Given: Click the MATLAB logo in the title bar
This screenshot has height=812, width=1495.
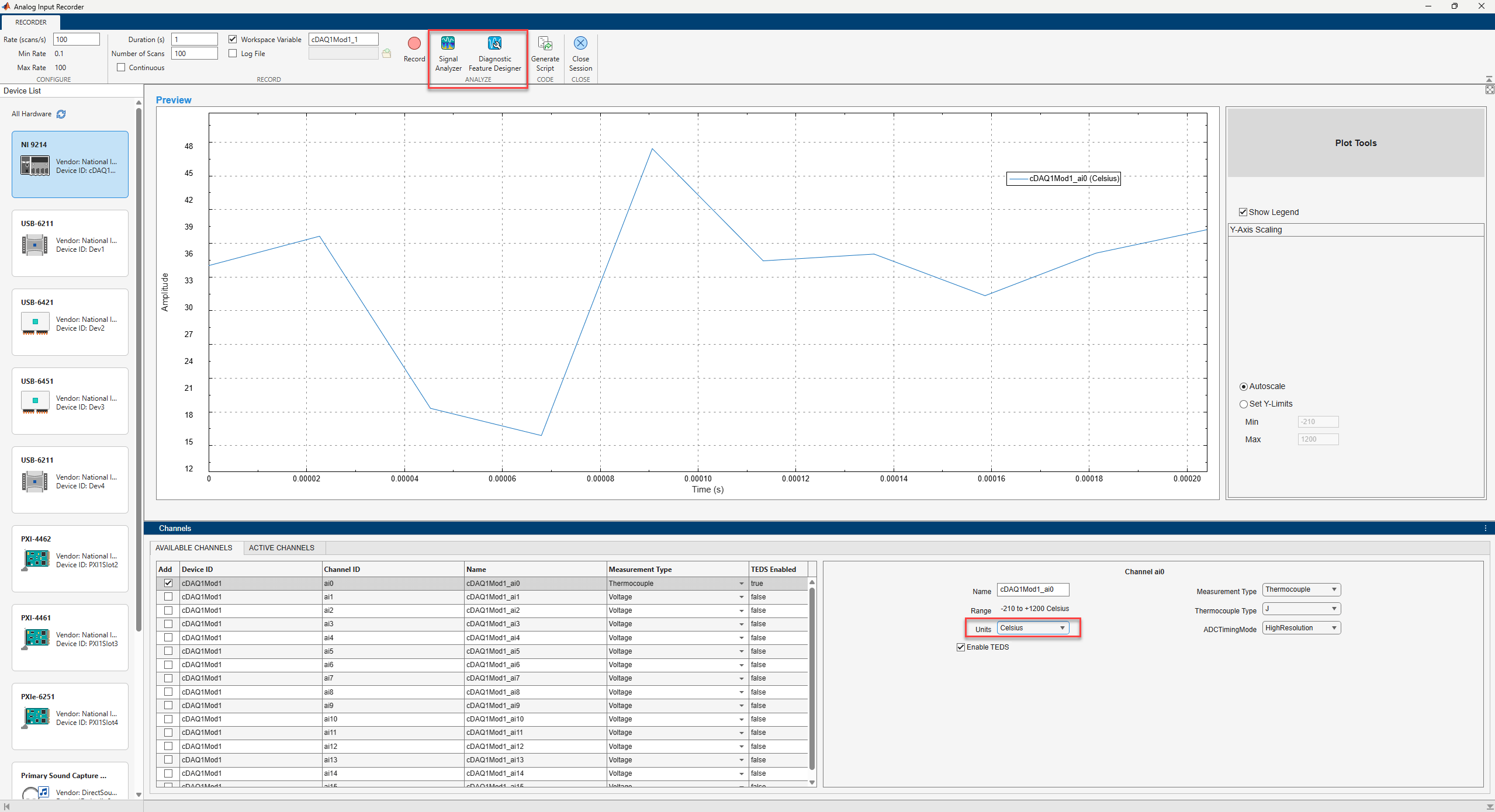Looking at the screenshot, I should coord(6,6).
